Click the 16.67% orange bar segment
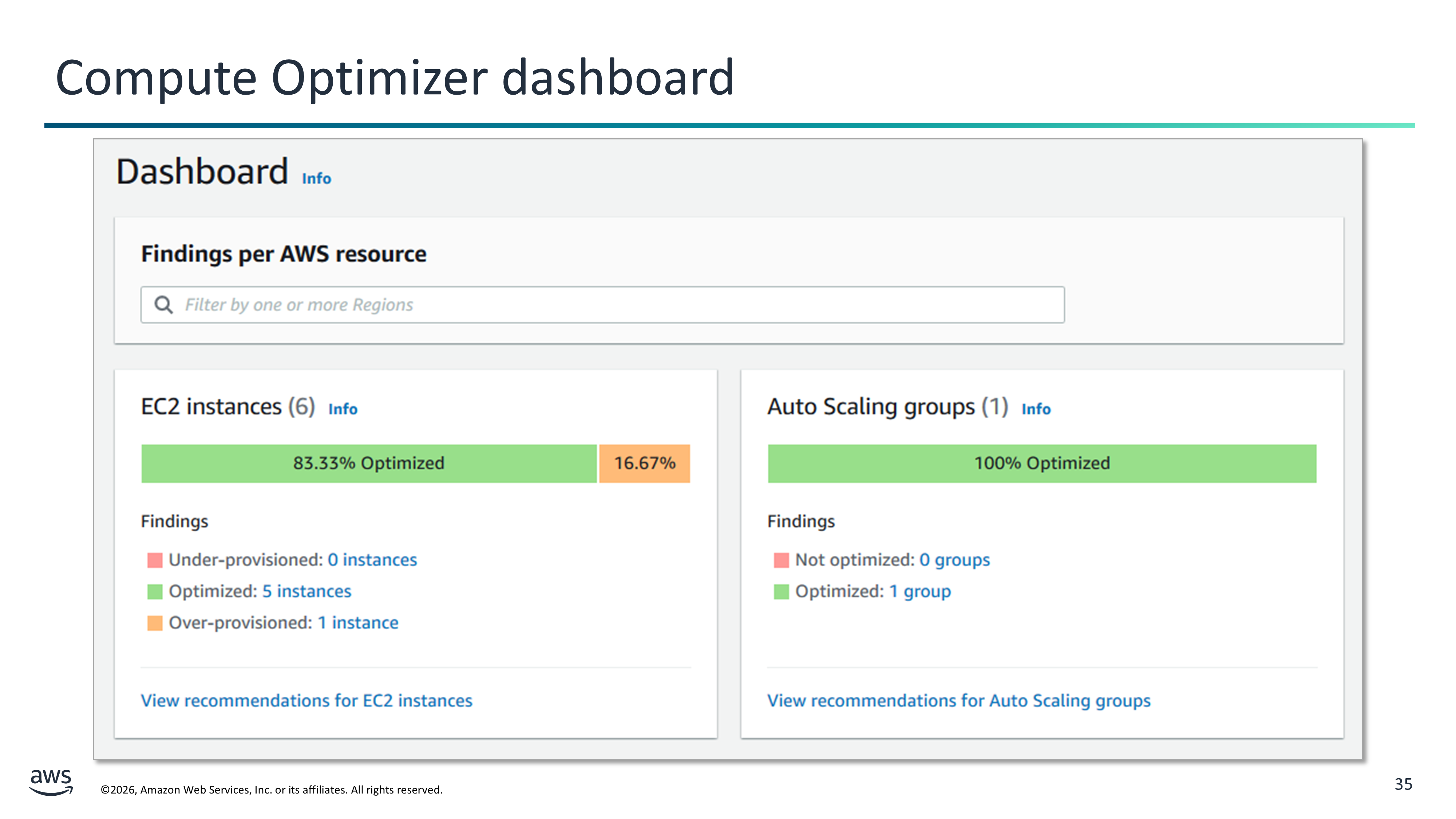The image size is (1456, 819). click(x=644, y=463)
